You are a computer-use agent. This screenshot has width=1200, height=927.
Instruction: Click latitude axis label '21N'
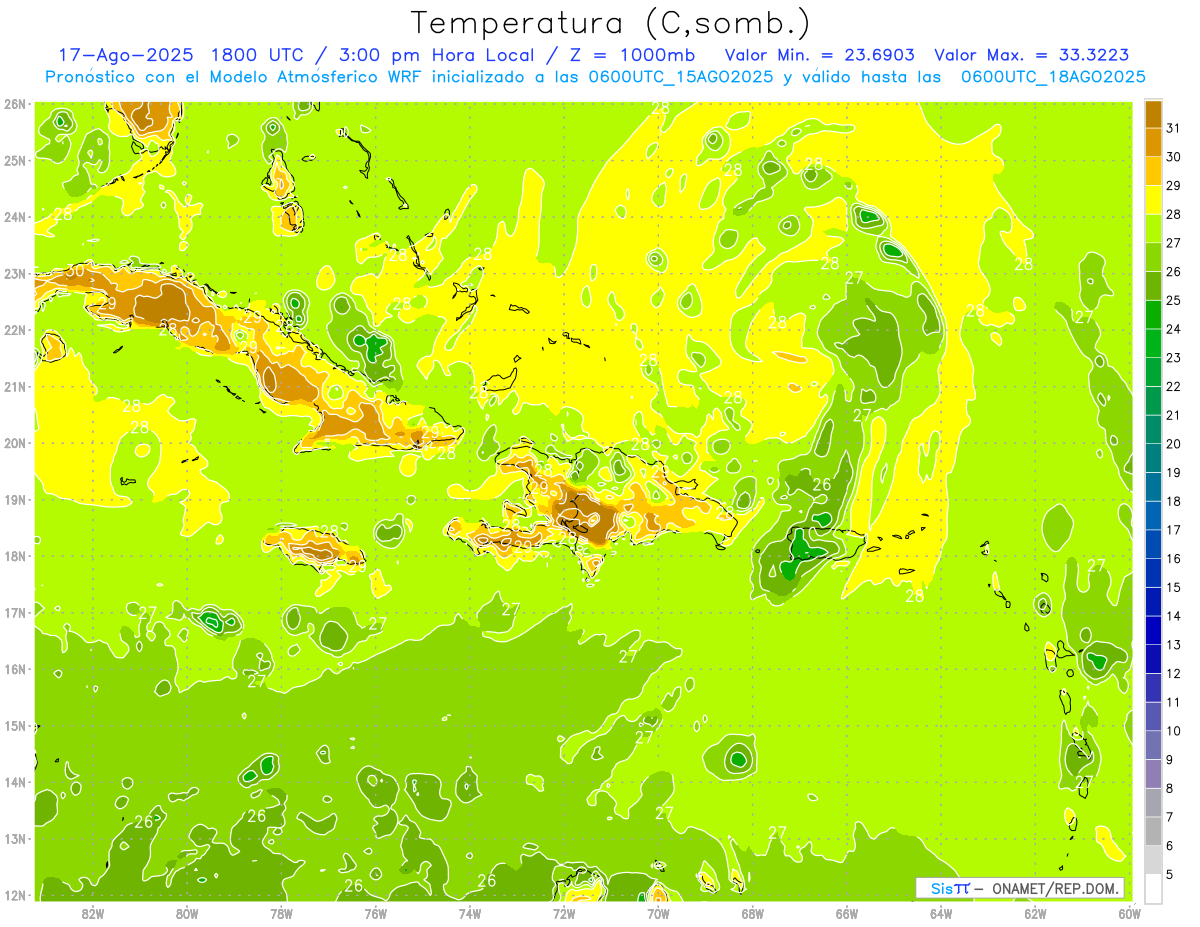pos(15,386)
